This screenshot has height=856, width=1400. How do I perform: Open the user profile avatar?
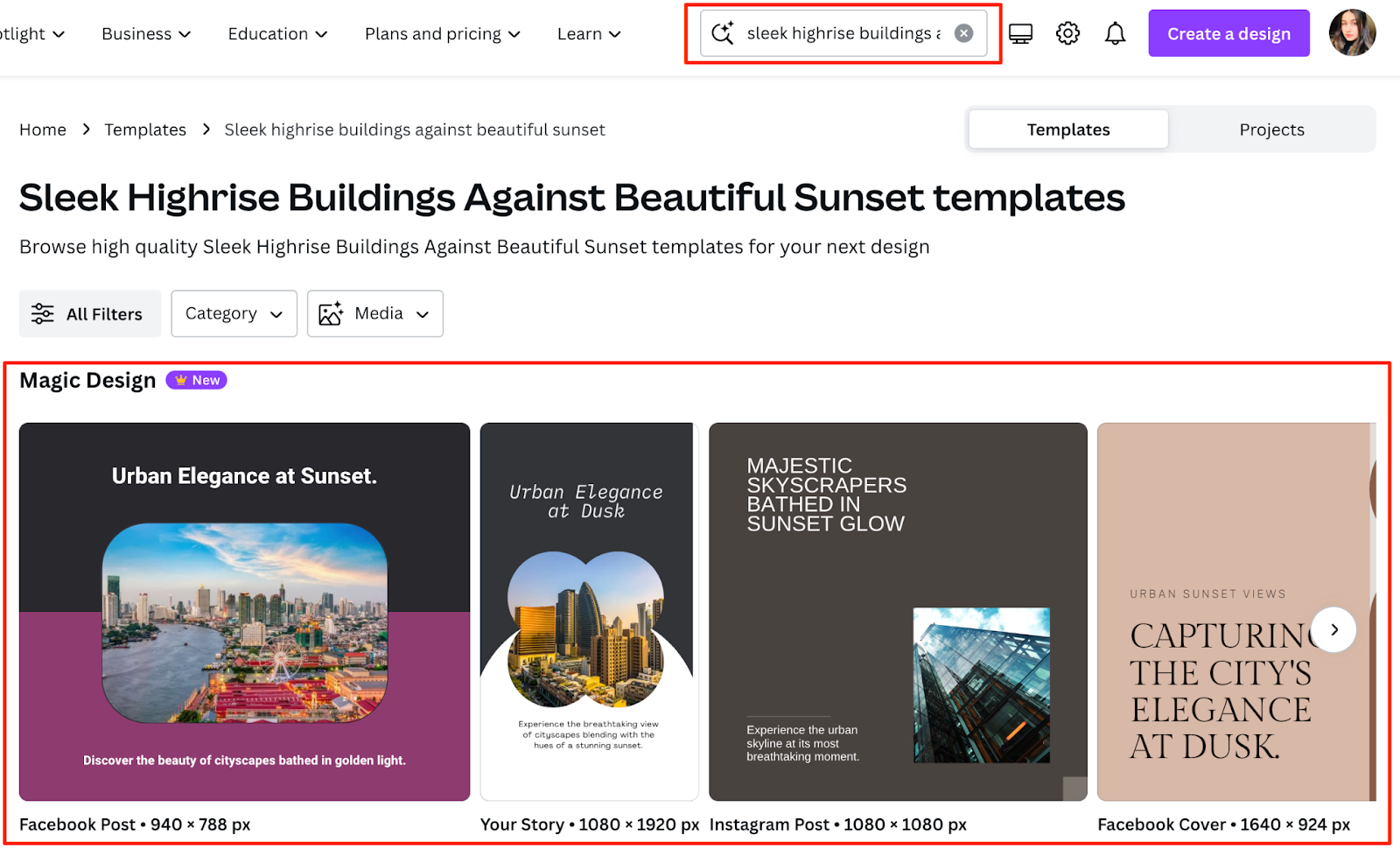pyautogui.click(x=1351, y=33)
